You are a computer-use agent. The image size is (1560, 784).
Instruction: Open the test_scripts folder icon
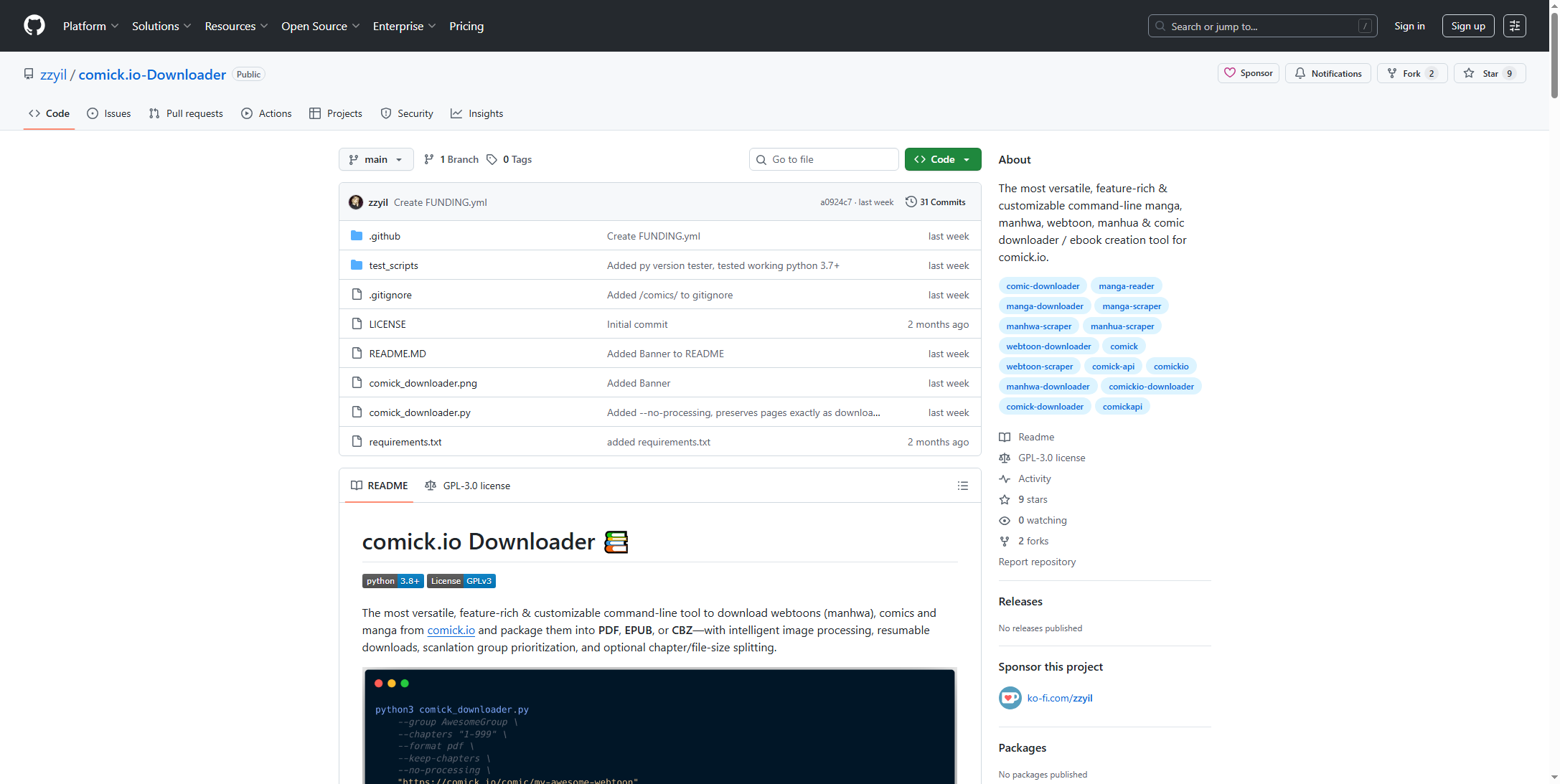(x=357, y=265)
